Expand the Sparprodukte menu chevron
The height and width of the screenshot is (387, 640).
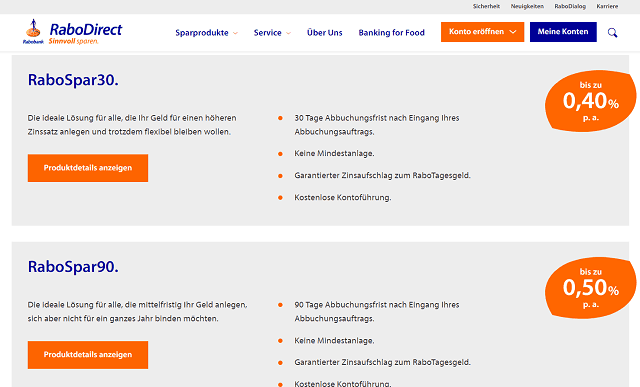[236, 33]
